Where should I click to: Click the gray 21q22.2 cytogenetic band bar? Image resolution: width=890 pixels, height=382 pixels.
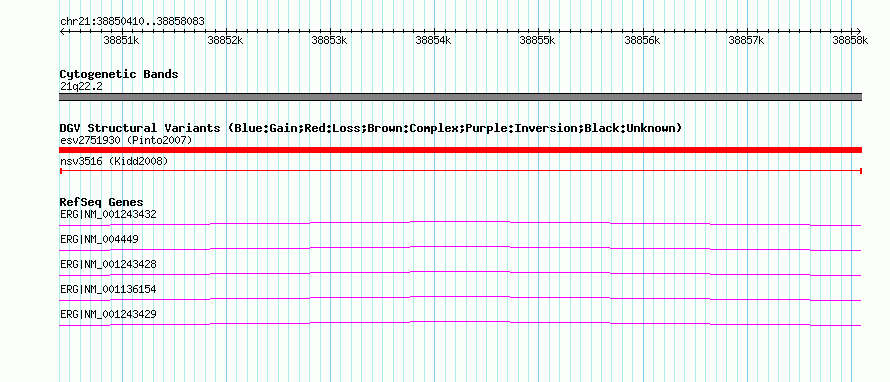[x=461, y=97]
